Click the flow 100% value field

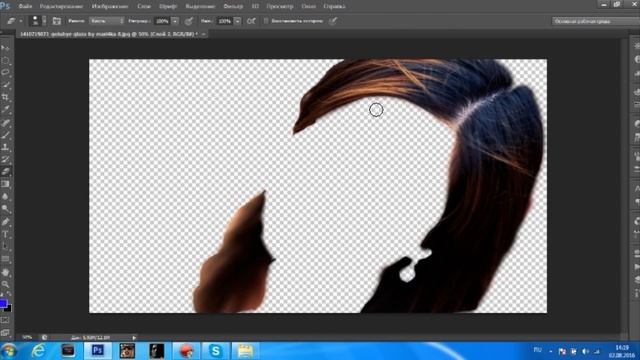click(224, 21)
